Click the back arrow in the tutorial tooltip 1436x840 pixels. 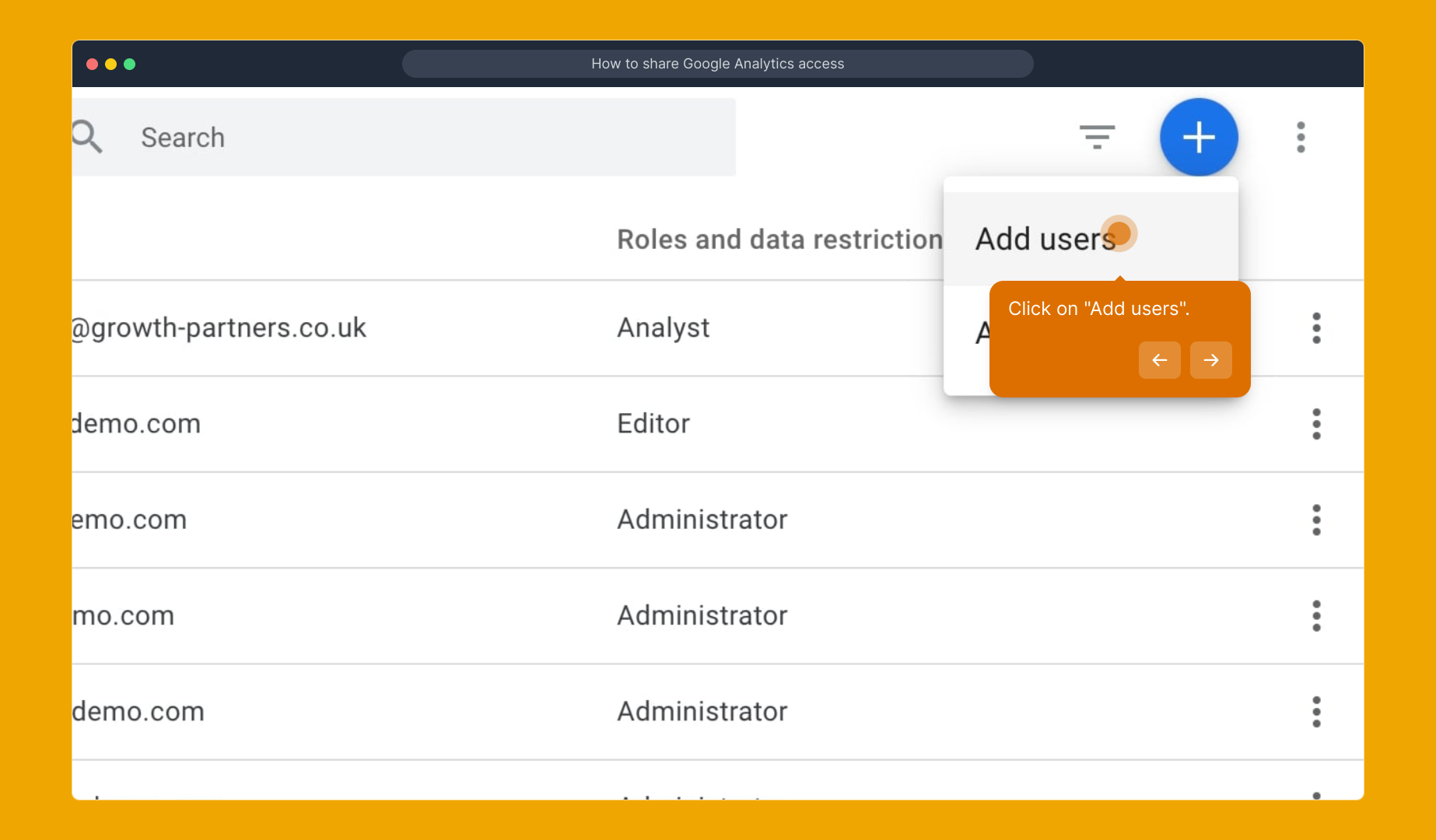1159,360
